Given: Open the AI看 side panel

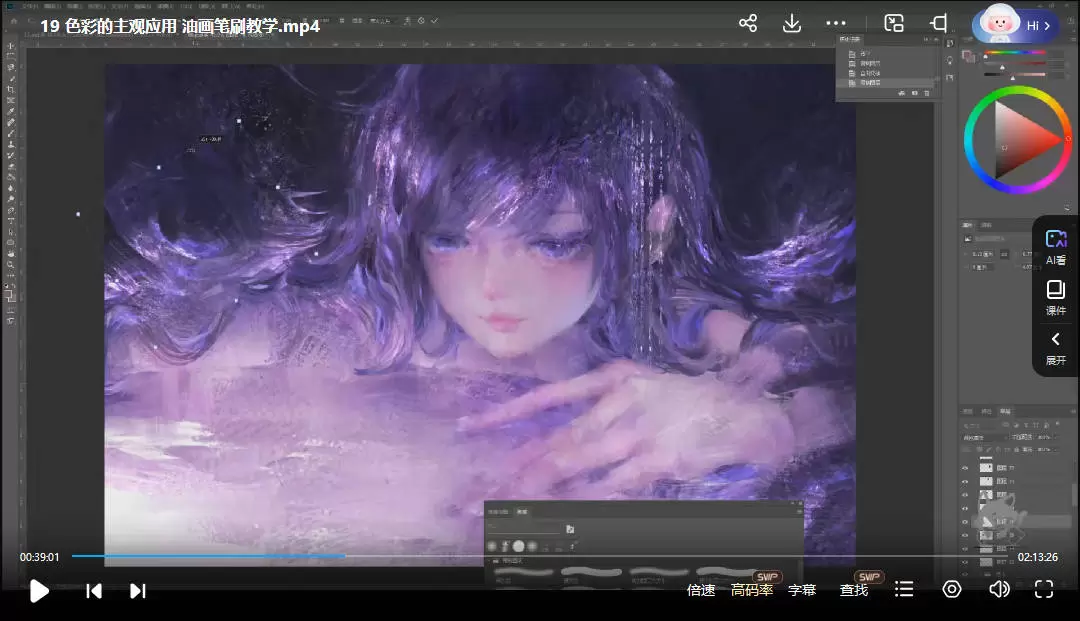Looking at the screenshot, I should pos(1056,248).
